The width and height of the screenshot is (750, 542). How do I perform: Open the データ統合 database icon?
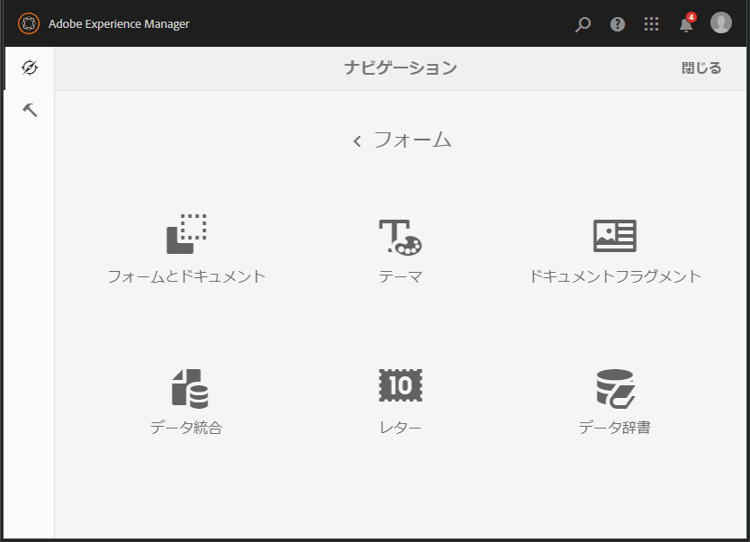190,388
